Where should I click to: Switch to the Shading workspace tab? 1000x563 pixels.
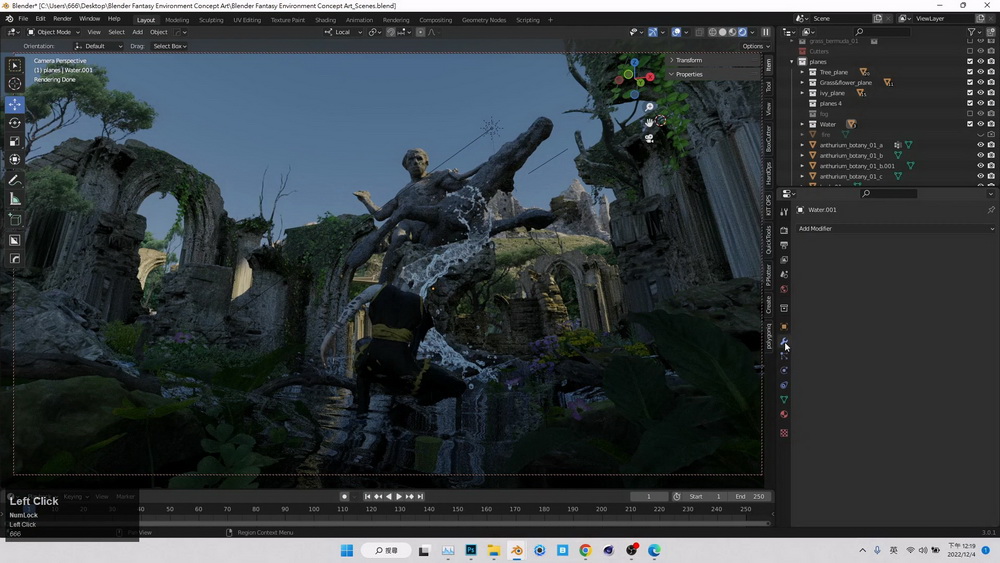click(325, 20)
